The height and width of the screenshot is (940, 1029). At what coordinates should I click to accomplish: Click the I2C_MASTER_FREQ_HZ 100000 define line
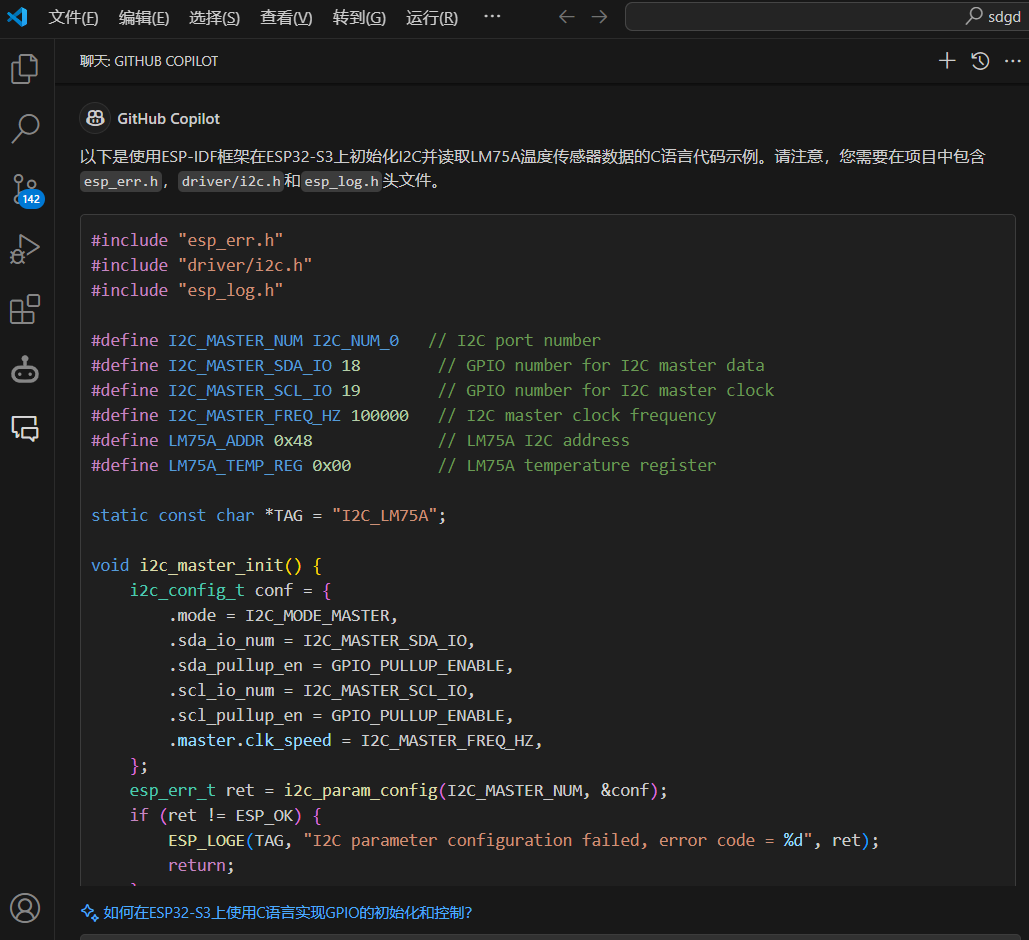(403, 416)
